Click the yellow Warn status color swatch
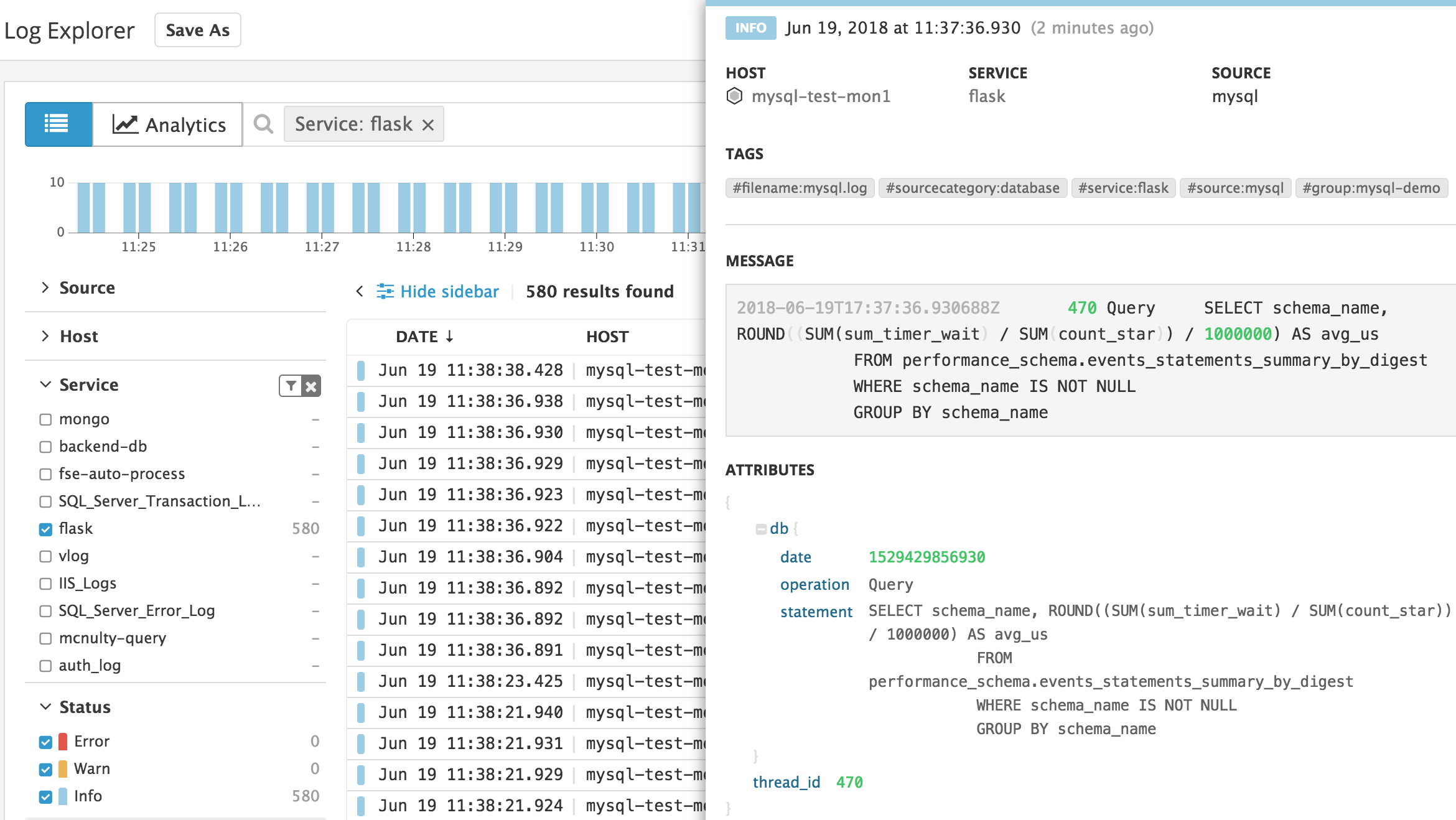 [62, 768]
